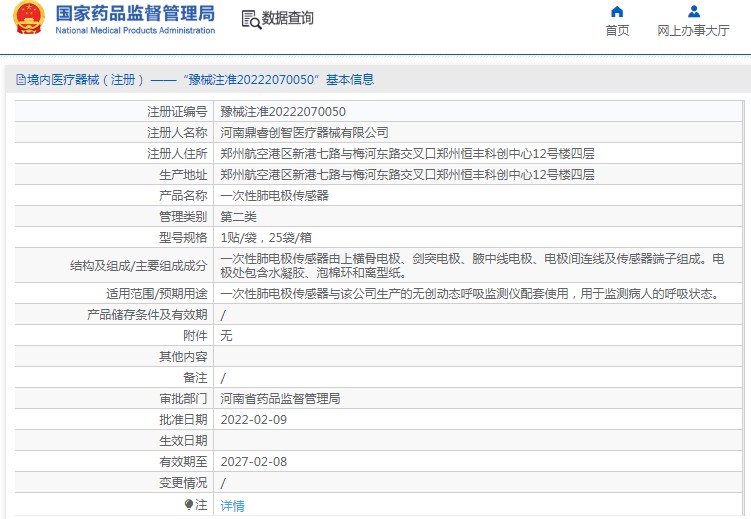
Task: Click 河南省药品监督管理局 approval department
Action: 280,399
